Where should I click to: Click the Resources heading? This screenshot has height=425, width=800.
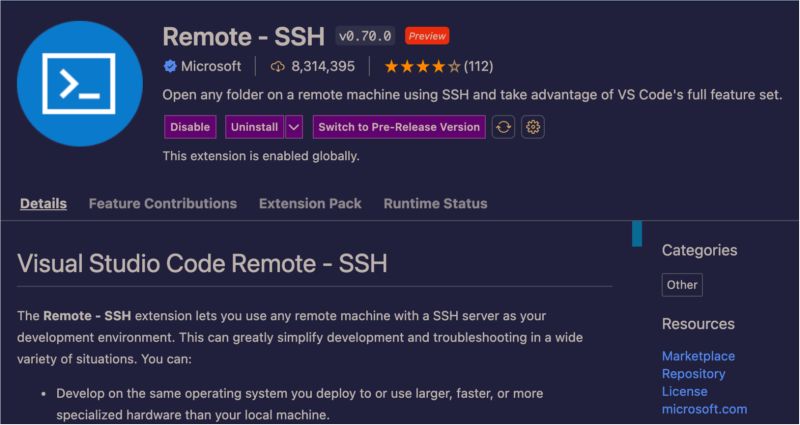point(698,324)
